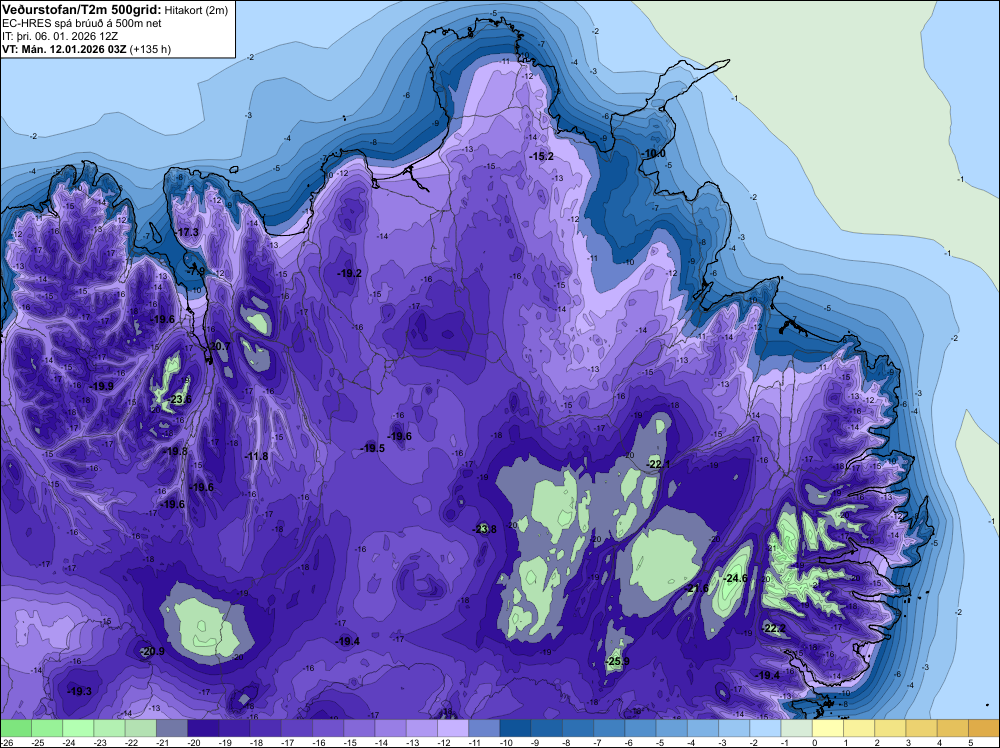Select the sky blue legend swatch labelled -4
This screenshot has height=748, width=1000.
703,728
